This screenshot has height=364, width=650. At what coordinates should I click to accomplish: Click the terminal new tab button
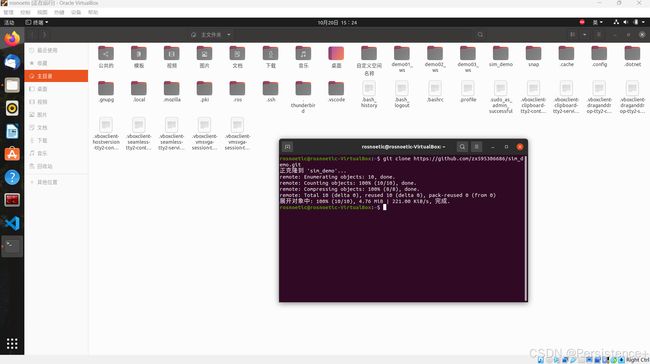(x=287, y=147)
